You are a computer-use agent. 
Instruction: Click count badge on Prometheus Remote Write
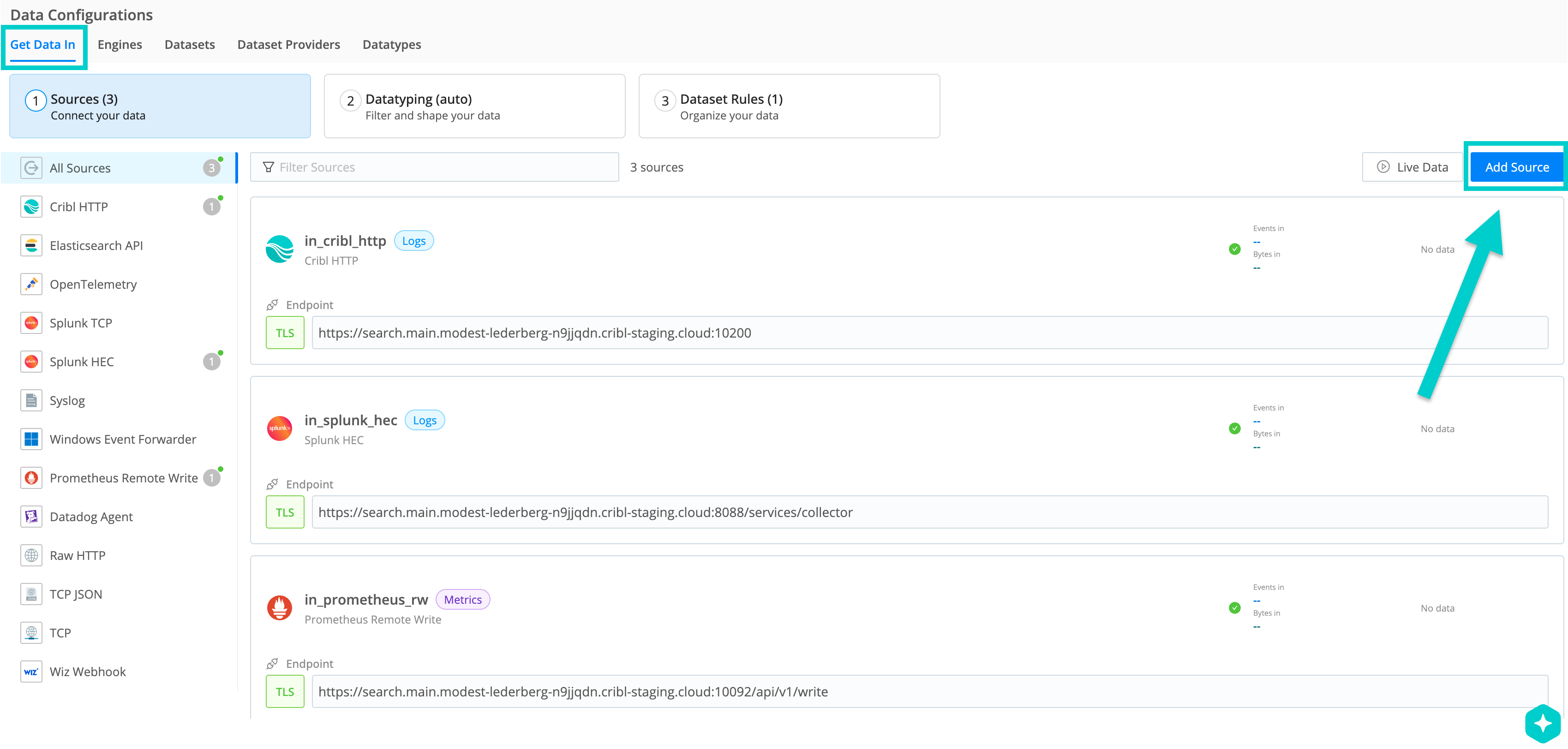[211, 478]
